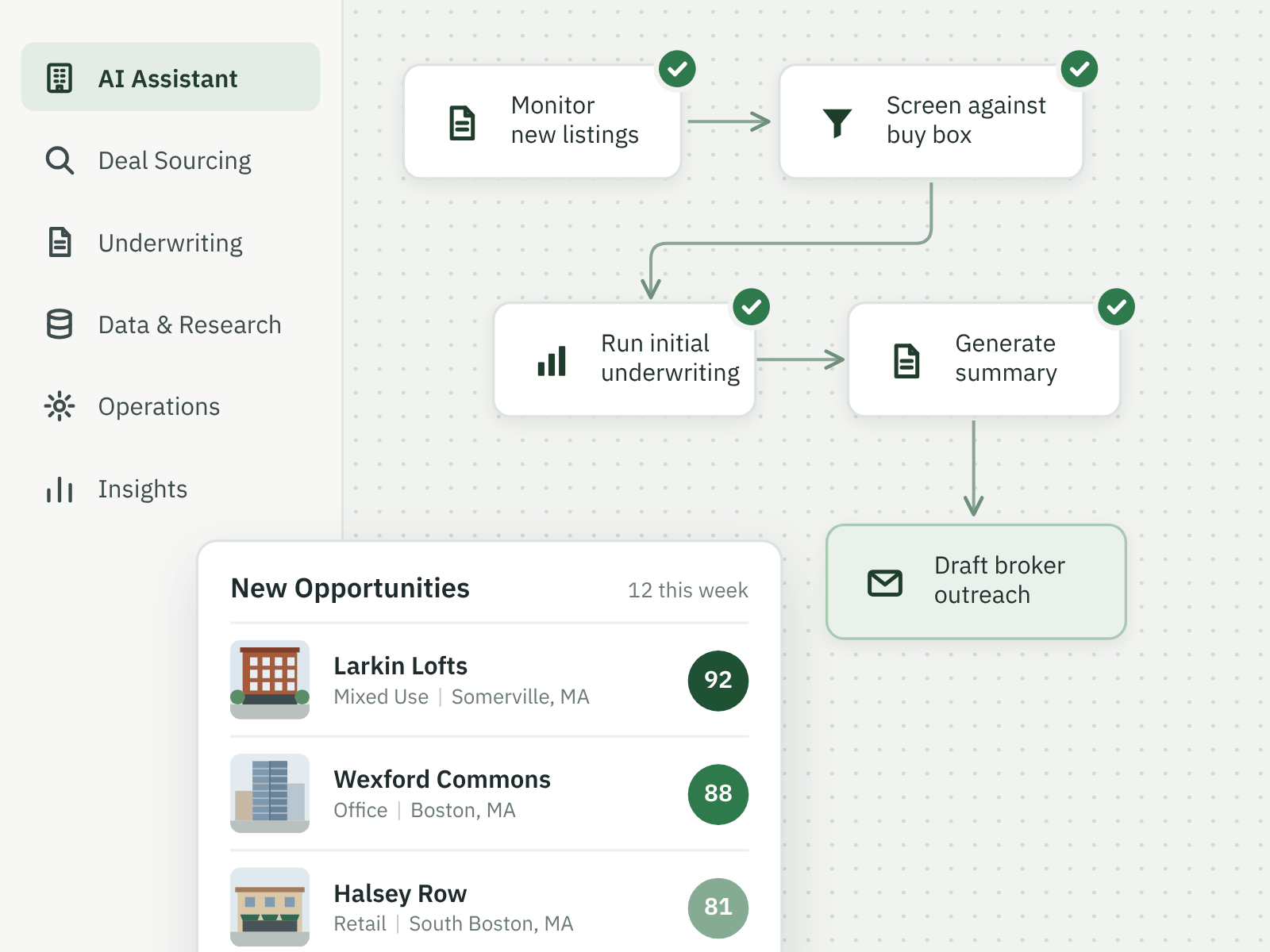The width and height of the screenshot is (1270, 952).
Task: Click the checkmark badge on Monitor new listings
Action: click(x=677, y=69)
